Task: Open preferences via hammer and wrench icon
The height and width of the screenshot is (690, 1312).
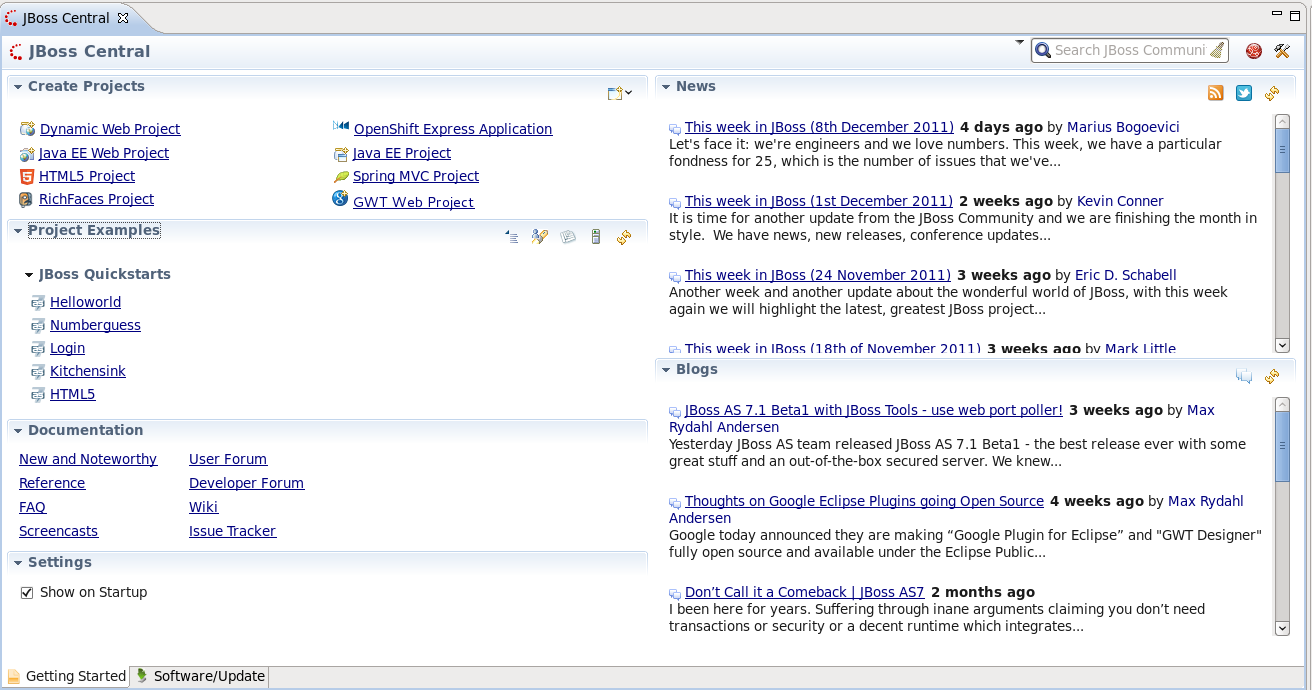Action: click(1282, 51)
